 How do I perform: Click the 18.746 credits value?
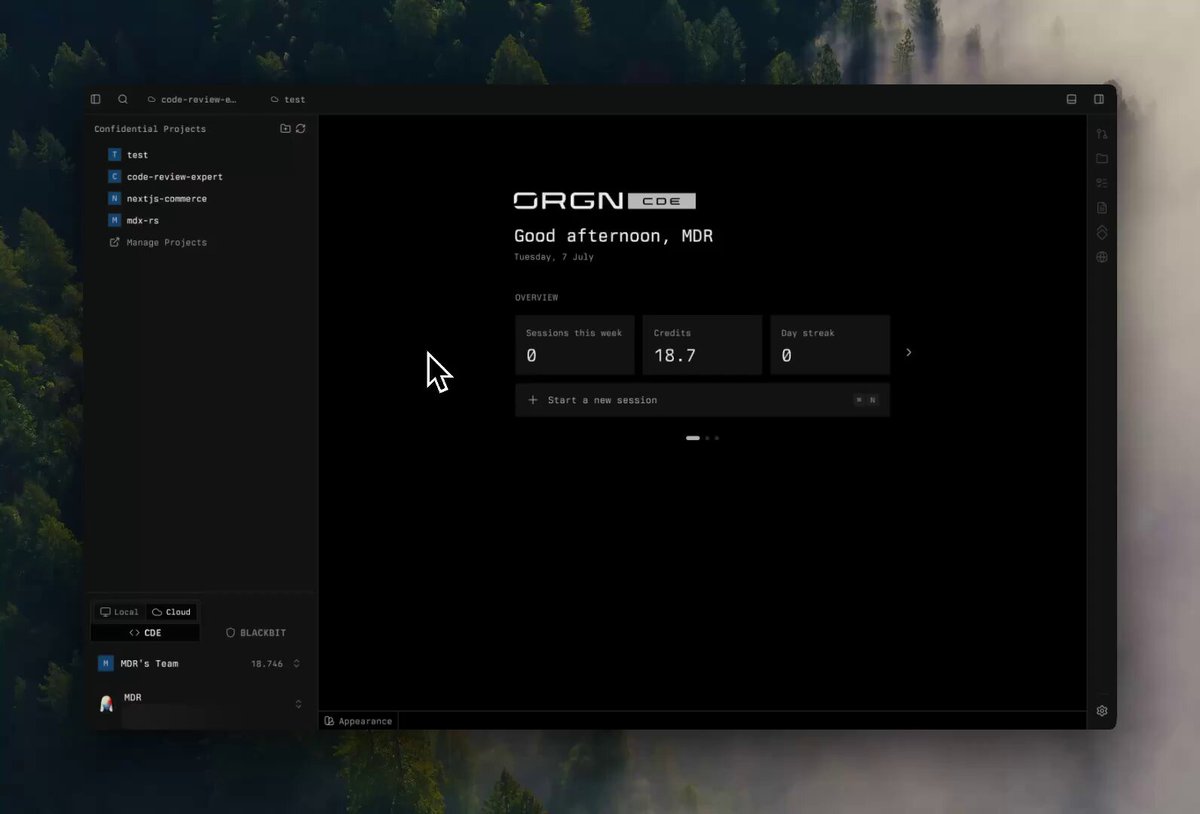pyautogui.click(x=267, y=664)
